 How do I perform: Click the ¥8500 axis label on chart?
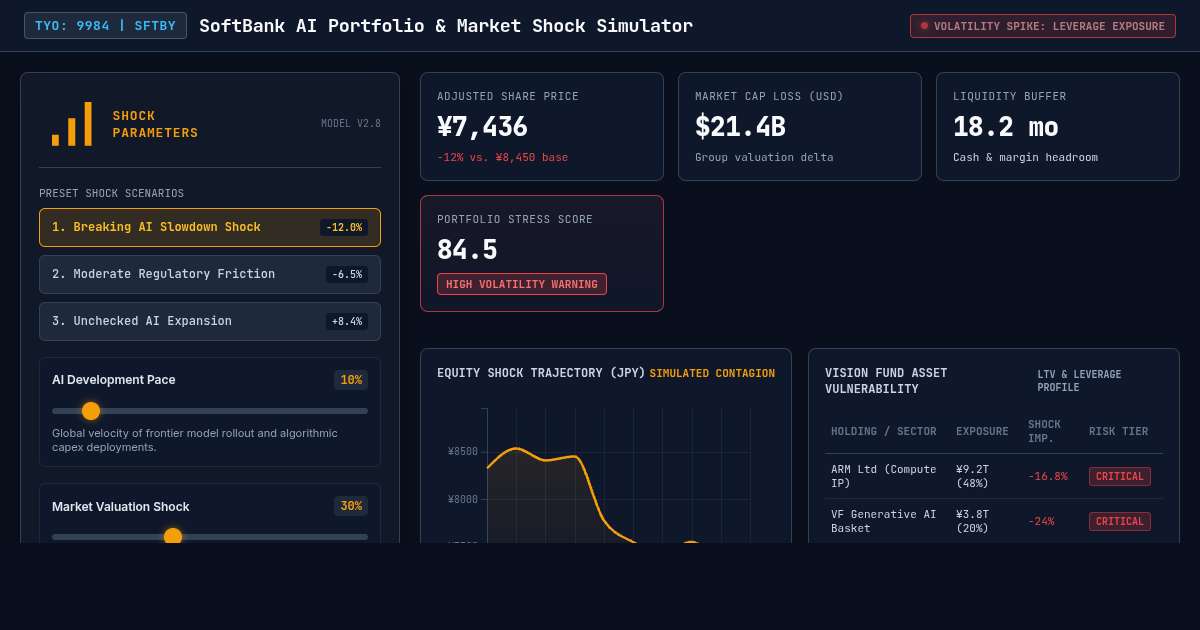point(463,452)
